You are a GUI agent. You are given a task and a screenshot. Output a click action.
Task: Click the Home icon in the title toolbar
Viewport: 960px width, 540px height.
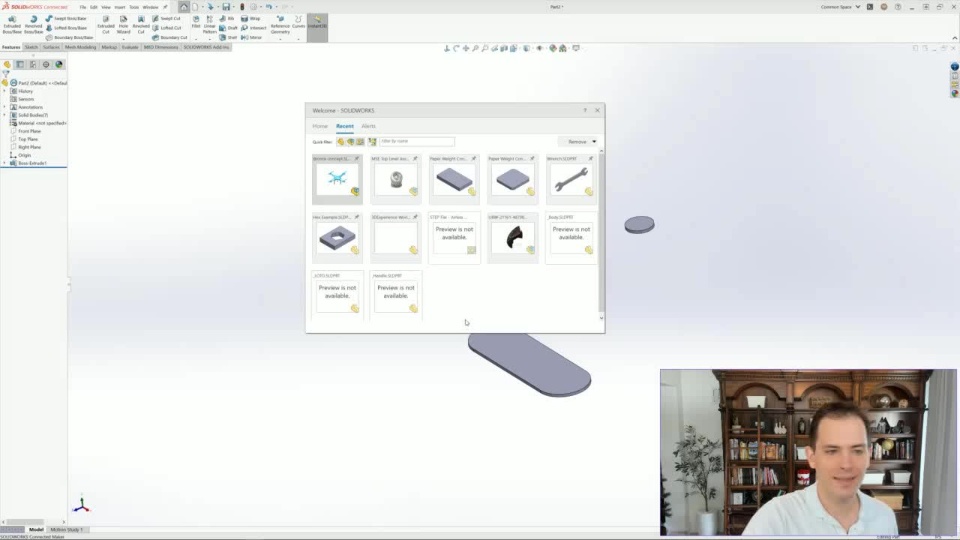[x=184, y=7]
